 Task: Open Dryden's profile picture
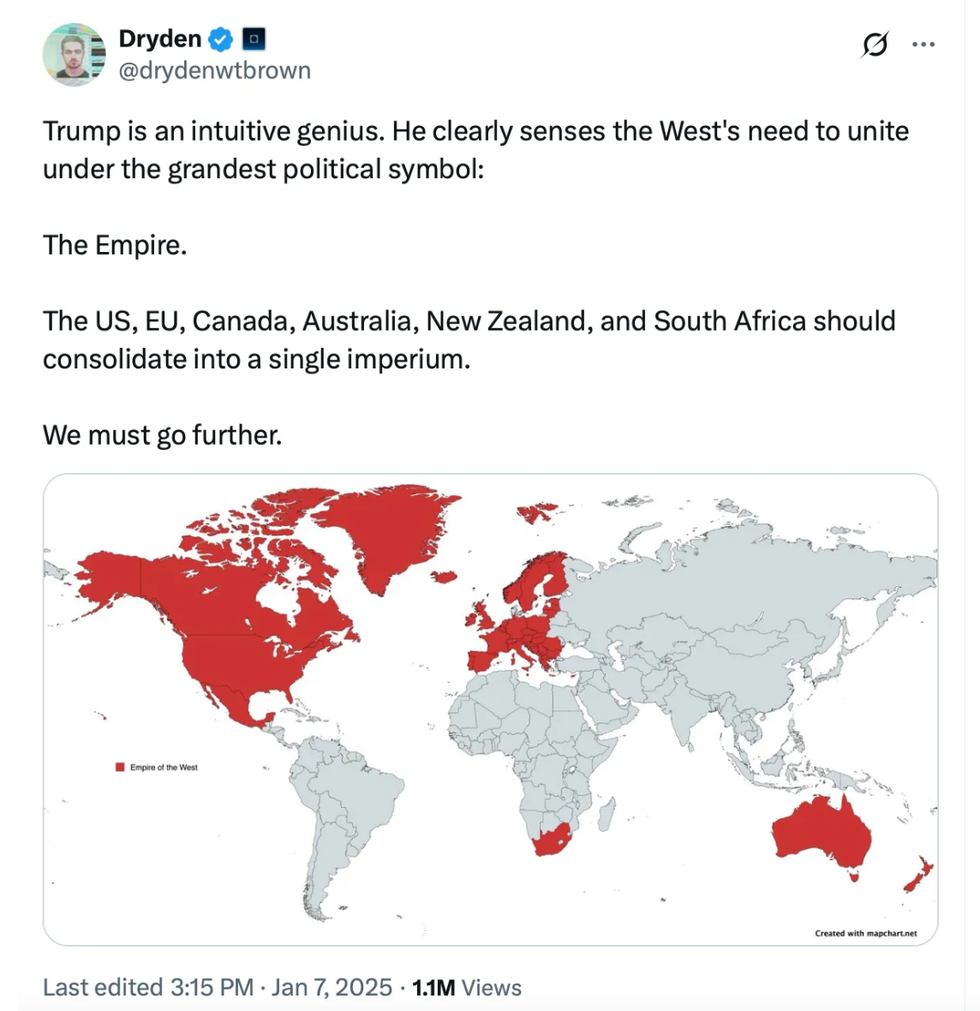pyautogui.click(x=75, y=54)
